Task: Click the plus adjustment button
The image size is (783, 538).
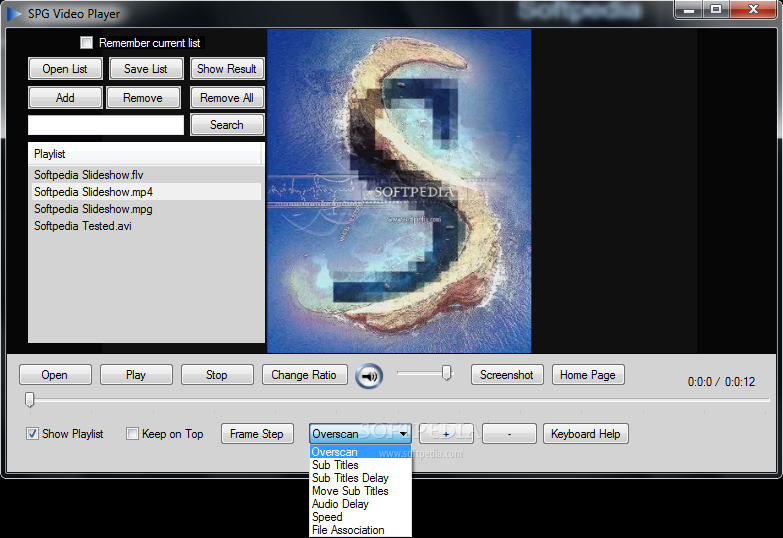Action: pyautogui.click(x=446, y=434)
